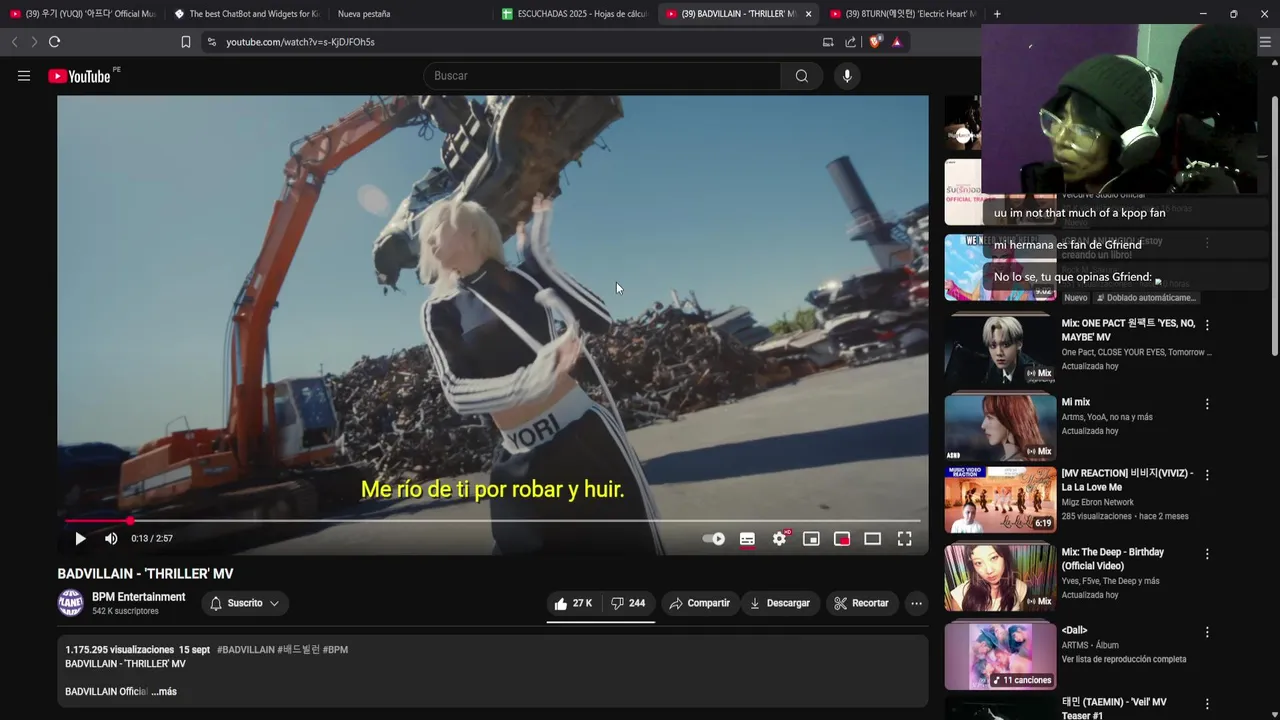Screen dimensions: 1280x720
Task: Open the YouTube guide hamburger menu
Action: [24, 76]
